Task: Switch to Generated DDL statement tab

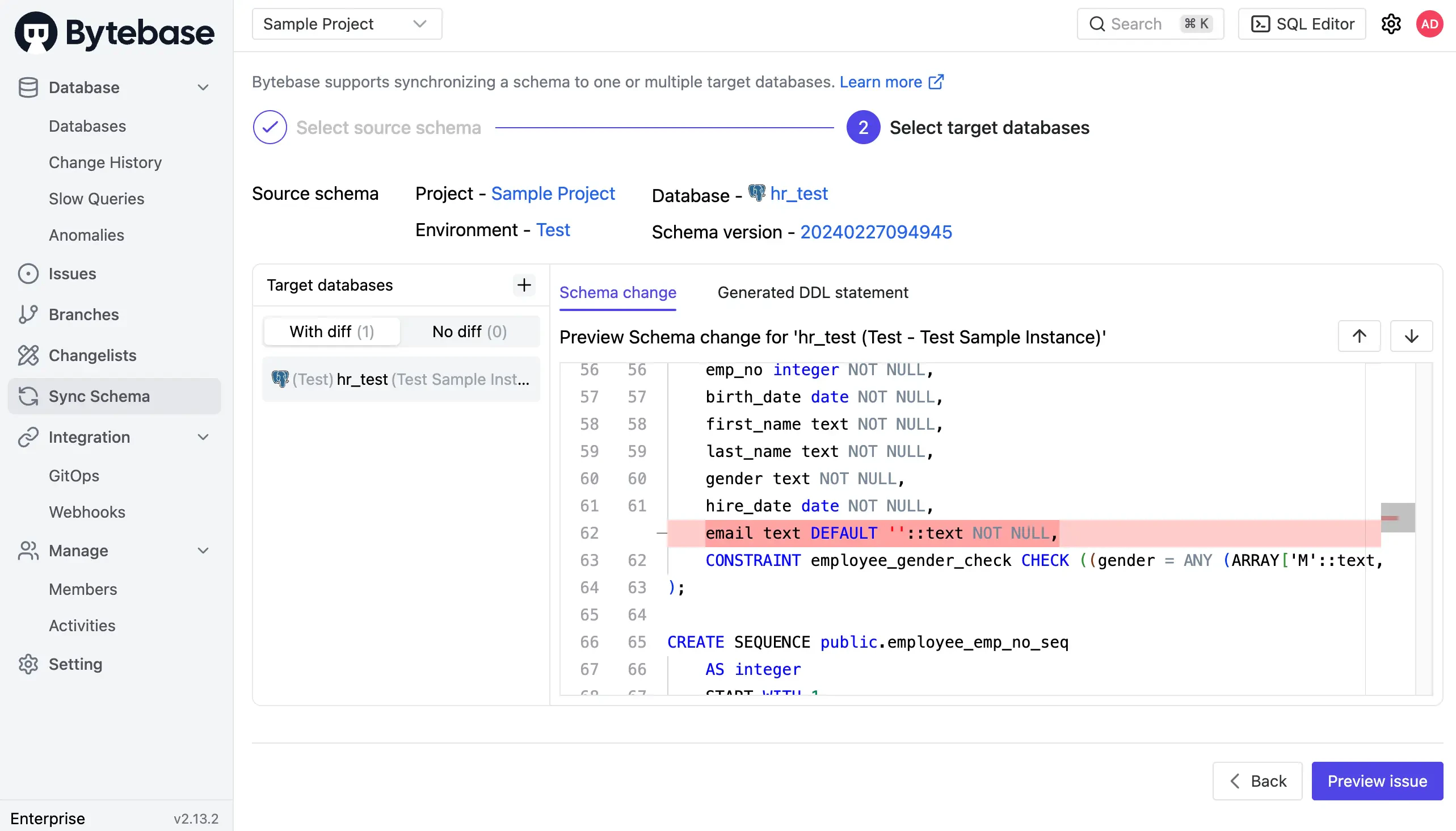Action: pos(813,292)
